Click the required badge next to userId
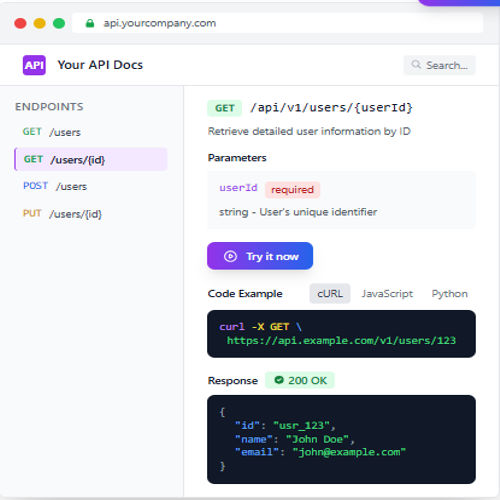This screenshot has width=500, height=500. click(292, 190)
